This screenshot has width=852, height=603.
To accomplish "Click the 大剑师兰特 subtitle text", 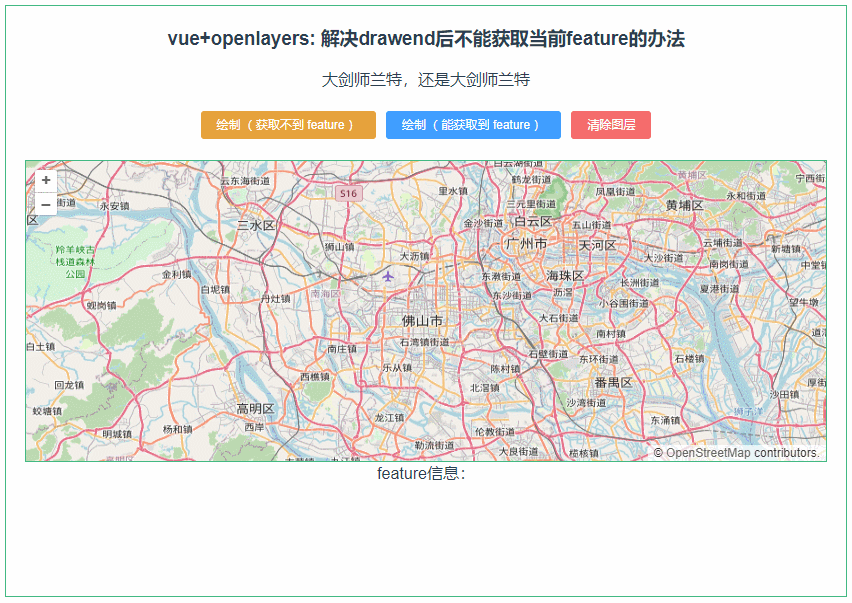I will [426, 79].
